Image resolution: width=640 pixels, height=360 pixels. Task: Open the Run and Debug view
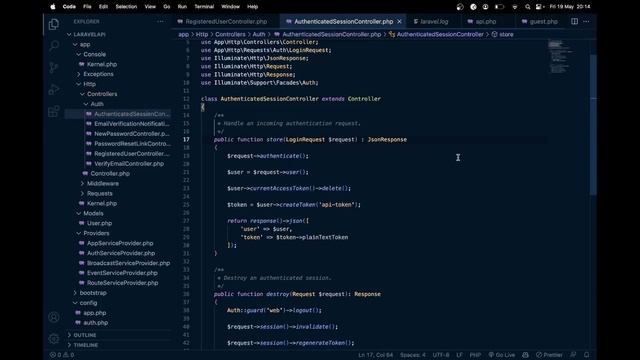coord(53,89)
